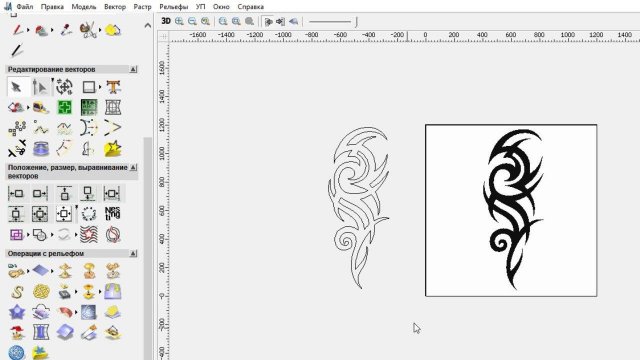Select the arrow vector selection tool

tap(17, 87)
